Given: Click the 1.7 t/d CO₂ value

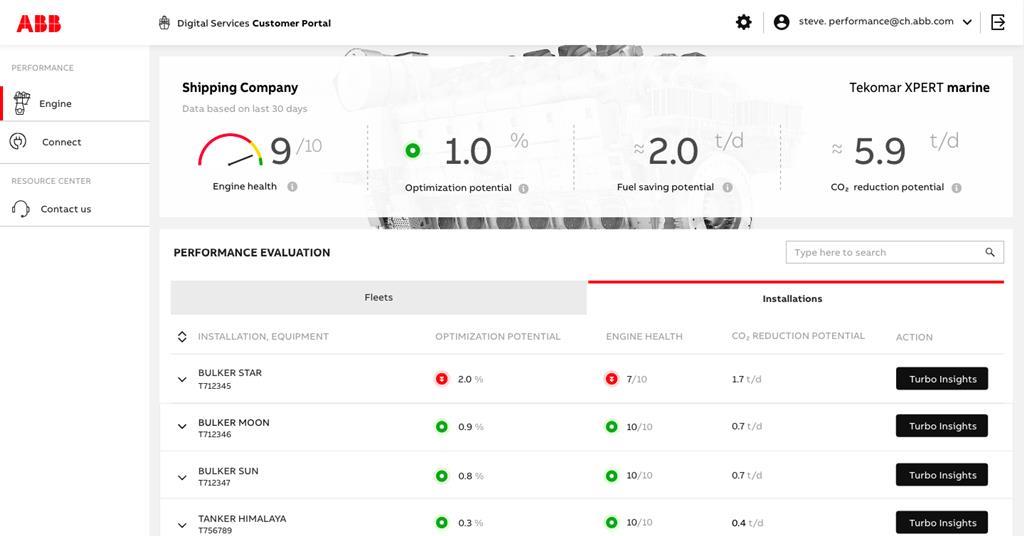Looking at the screenshot, I should 746,379.
